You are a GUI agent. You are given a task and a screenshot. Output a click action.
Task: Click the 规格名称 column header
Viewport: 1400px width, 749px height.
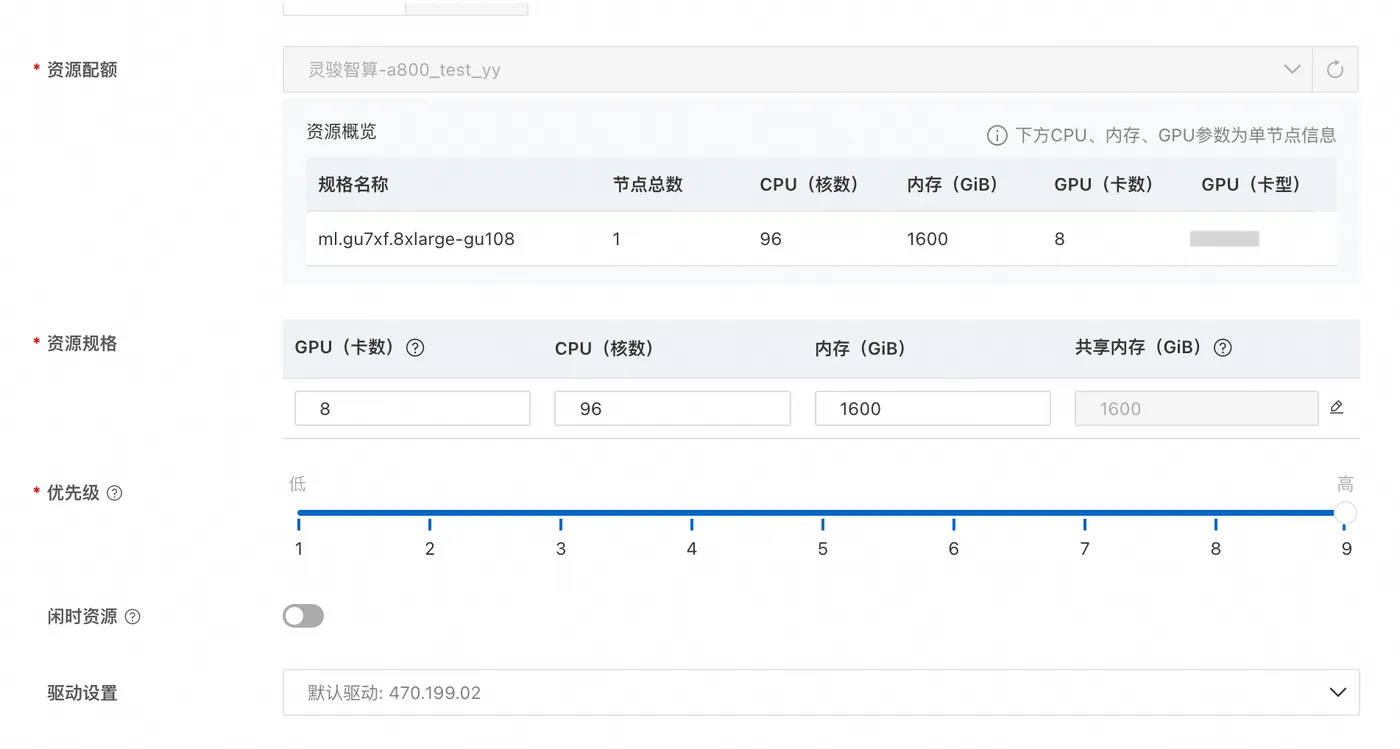353,184
